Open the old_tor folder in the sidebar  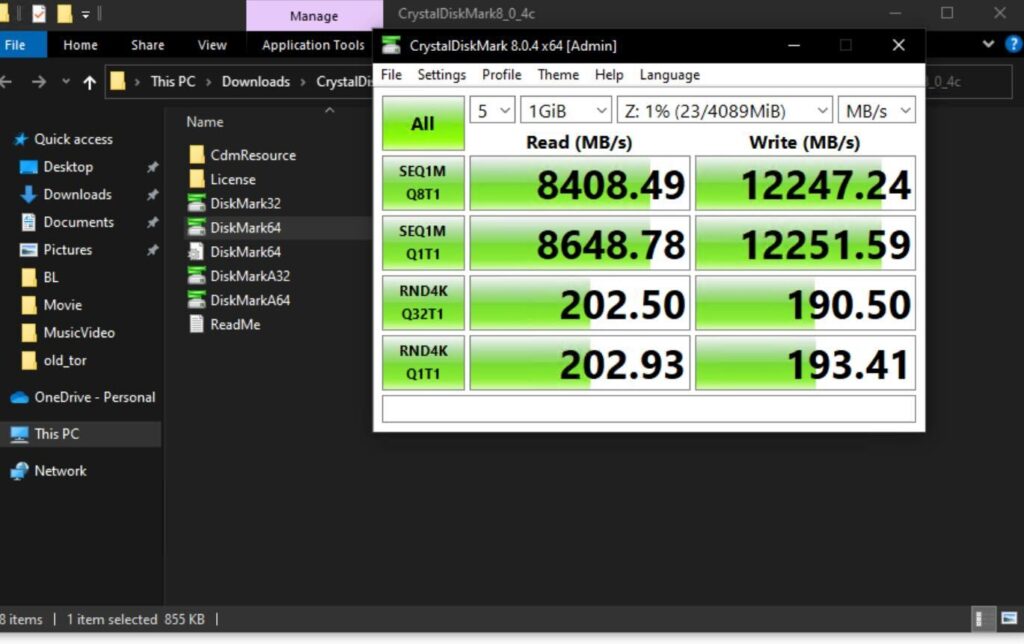pyautogui.click(x=65, y=361)
